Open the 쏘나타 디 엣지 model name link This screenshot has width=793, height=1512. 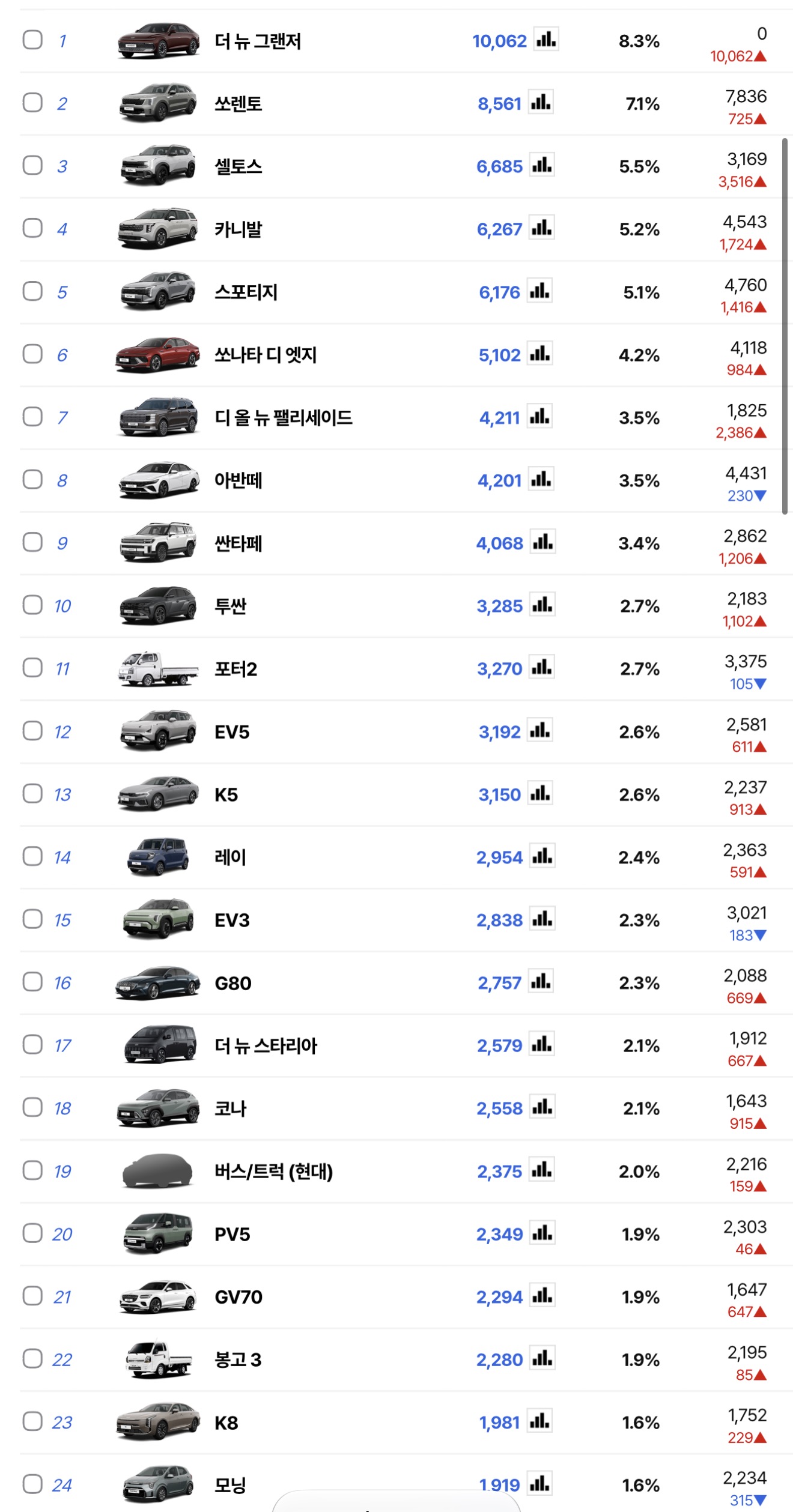266,355
